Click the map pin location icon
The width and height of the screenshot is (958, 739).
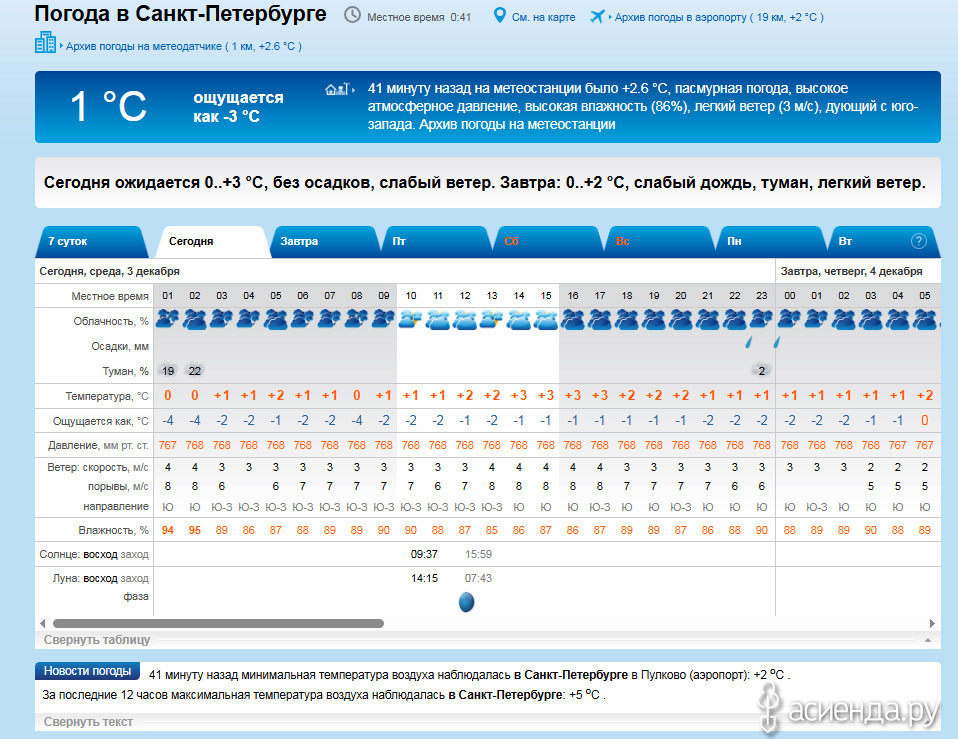(x=500, y=16)
